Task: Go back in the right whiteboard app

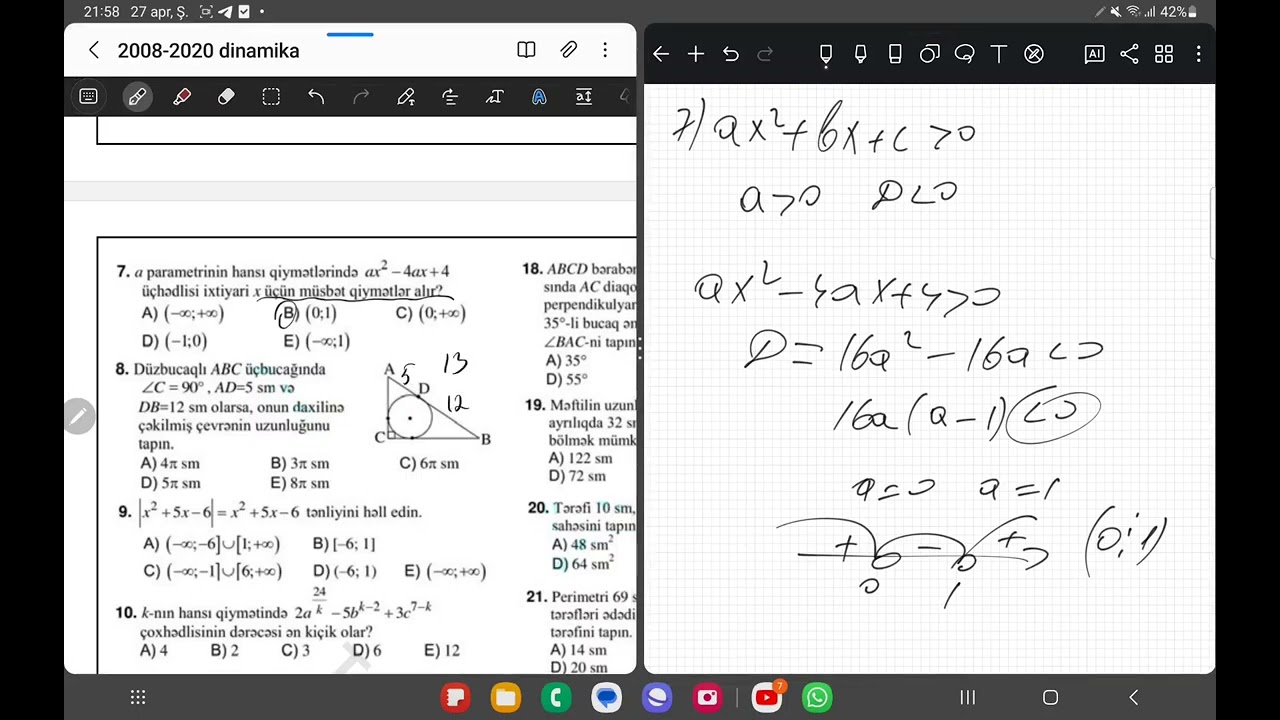Action: click(x=661, y=54)
